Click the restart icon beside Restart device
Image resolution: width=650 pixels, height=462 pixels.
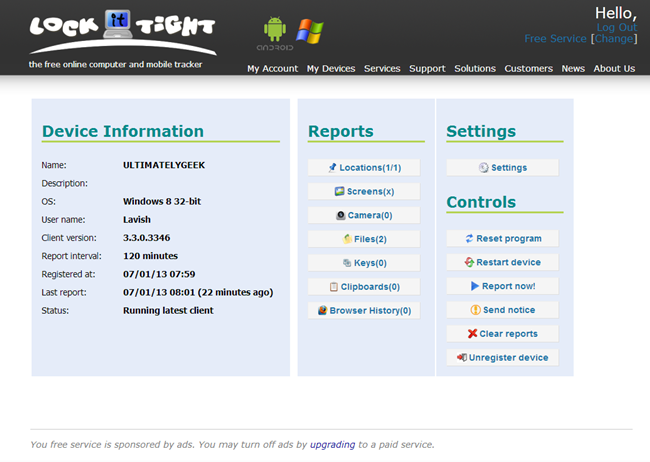point(469,262)
